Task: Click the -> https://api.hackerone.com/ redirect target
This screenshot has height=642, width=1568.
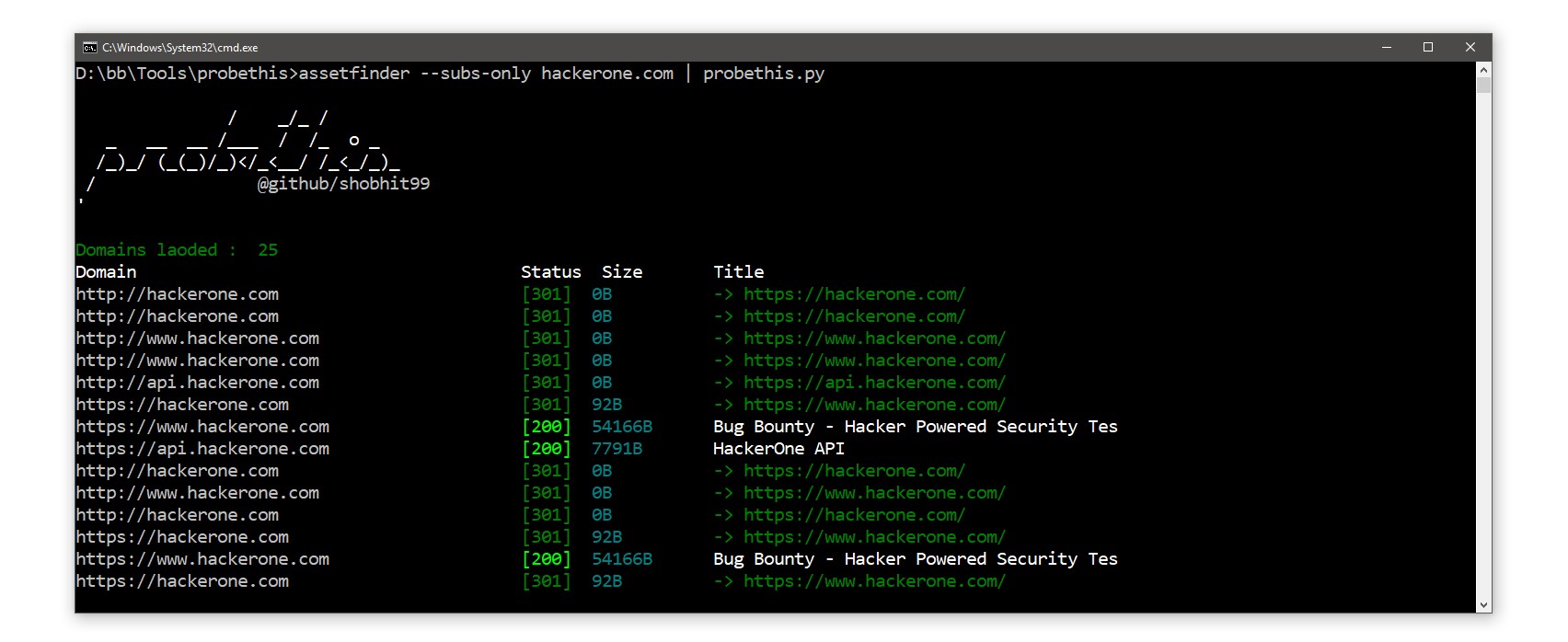Action: point(859,383)
